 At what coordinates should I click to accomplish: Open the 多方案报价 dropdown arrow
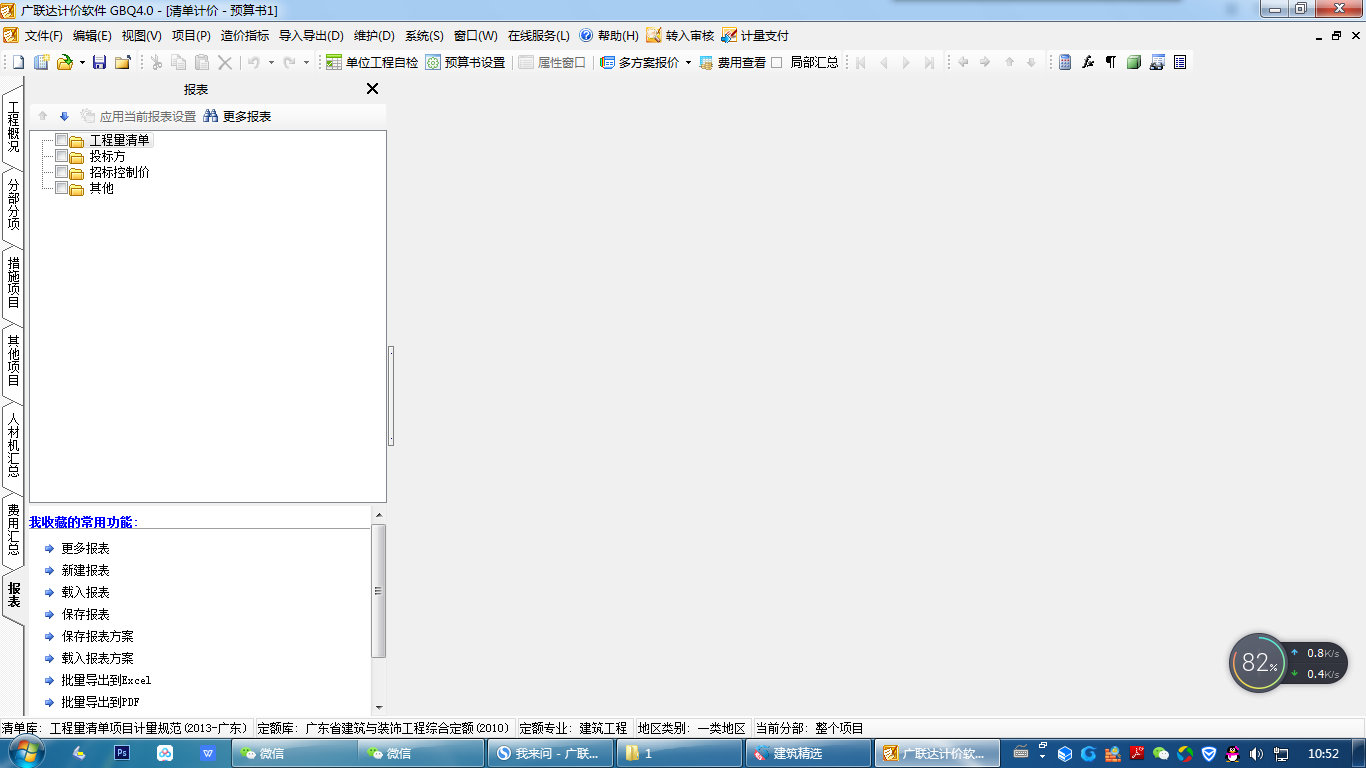point(688,62)
